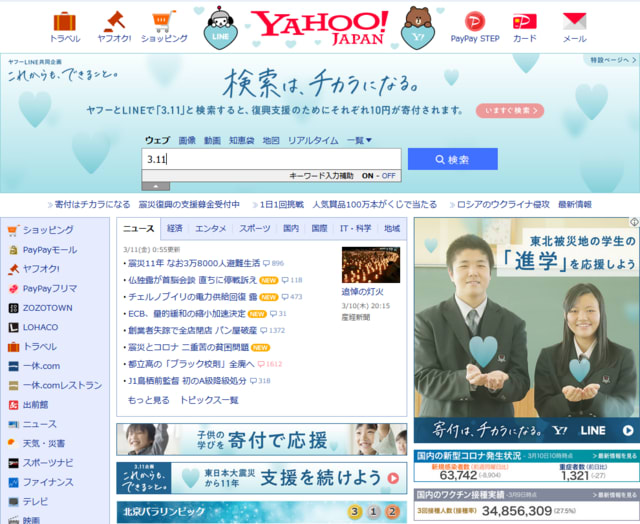640x524 pixels.
Task: Click もっと見る under the news list
Action: 149,400
